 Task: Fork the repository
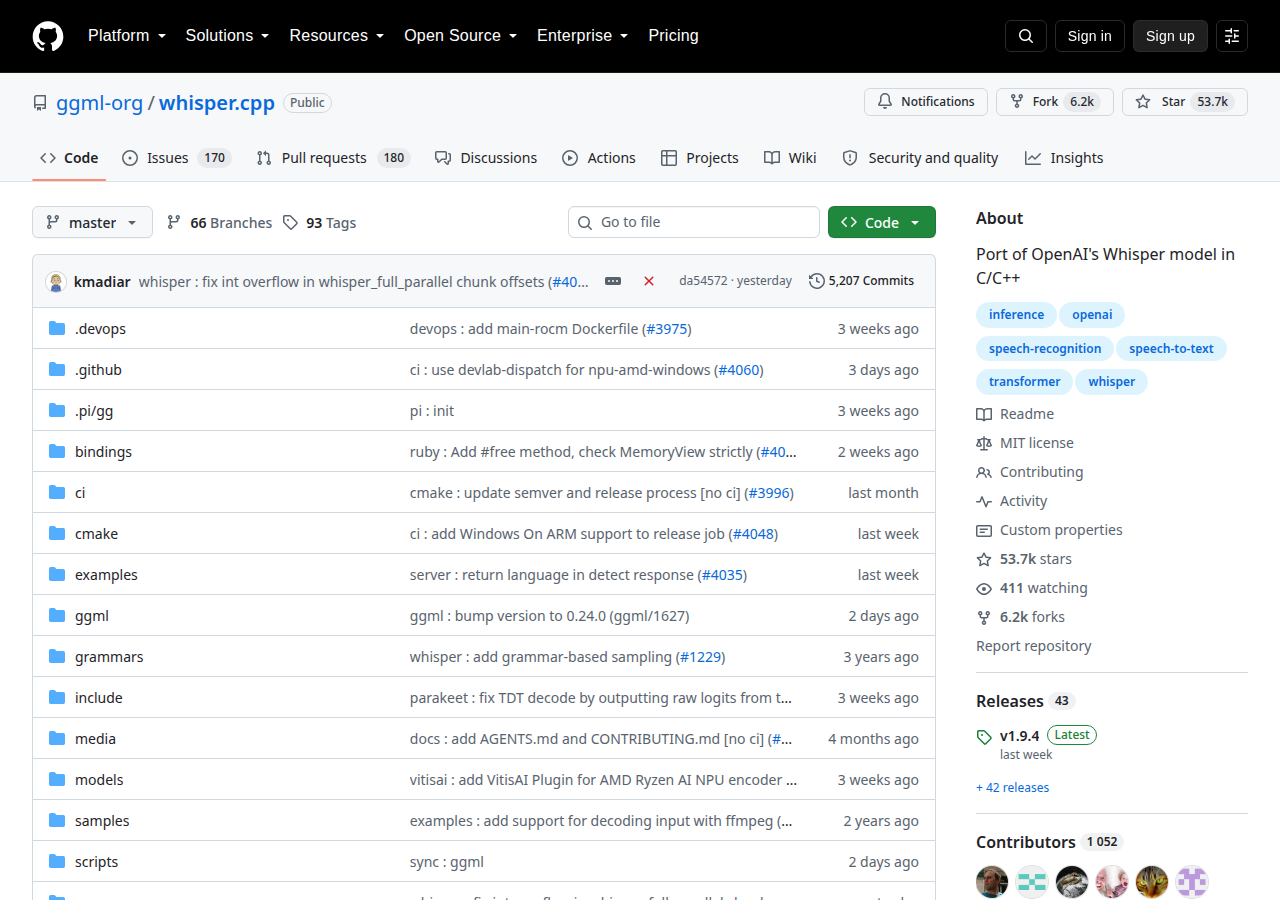1055,102
